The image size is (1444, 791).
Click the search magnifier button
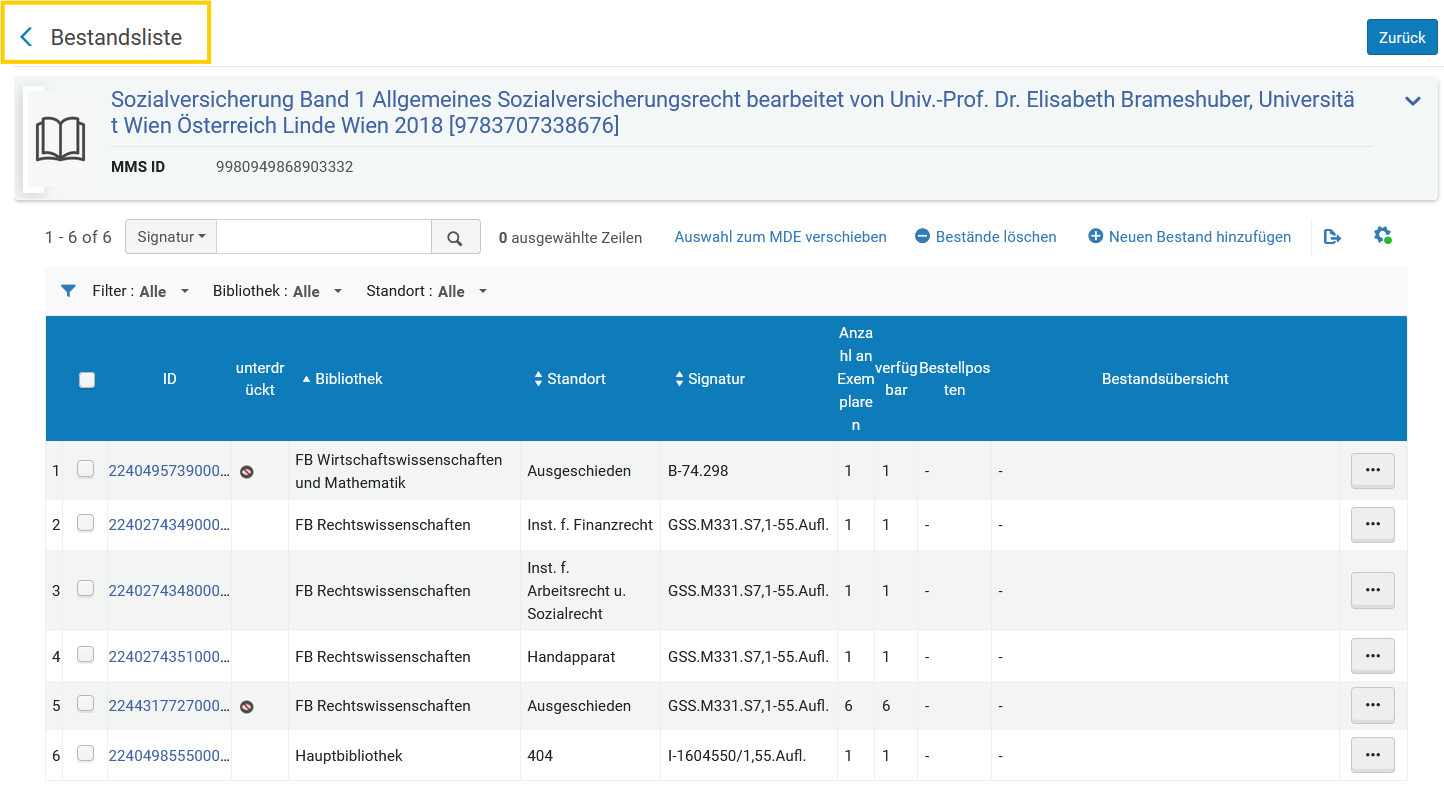[x=455, y=237]
